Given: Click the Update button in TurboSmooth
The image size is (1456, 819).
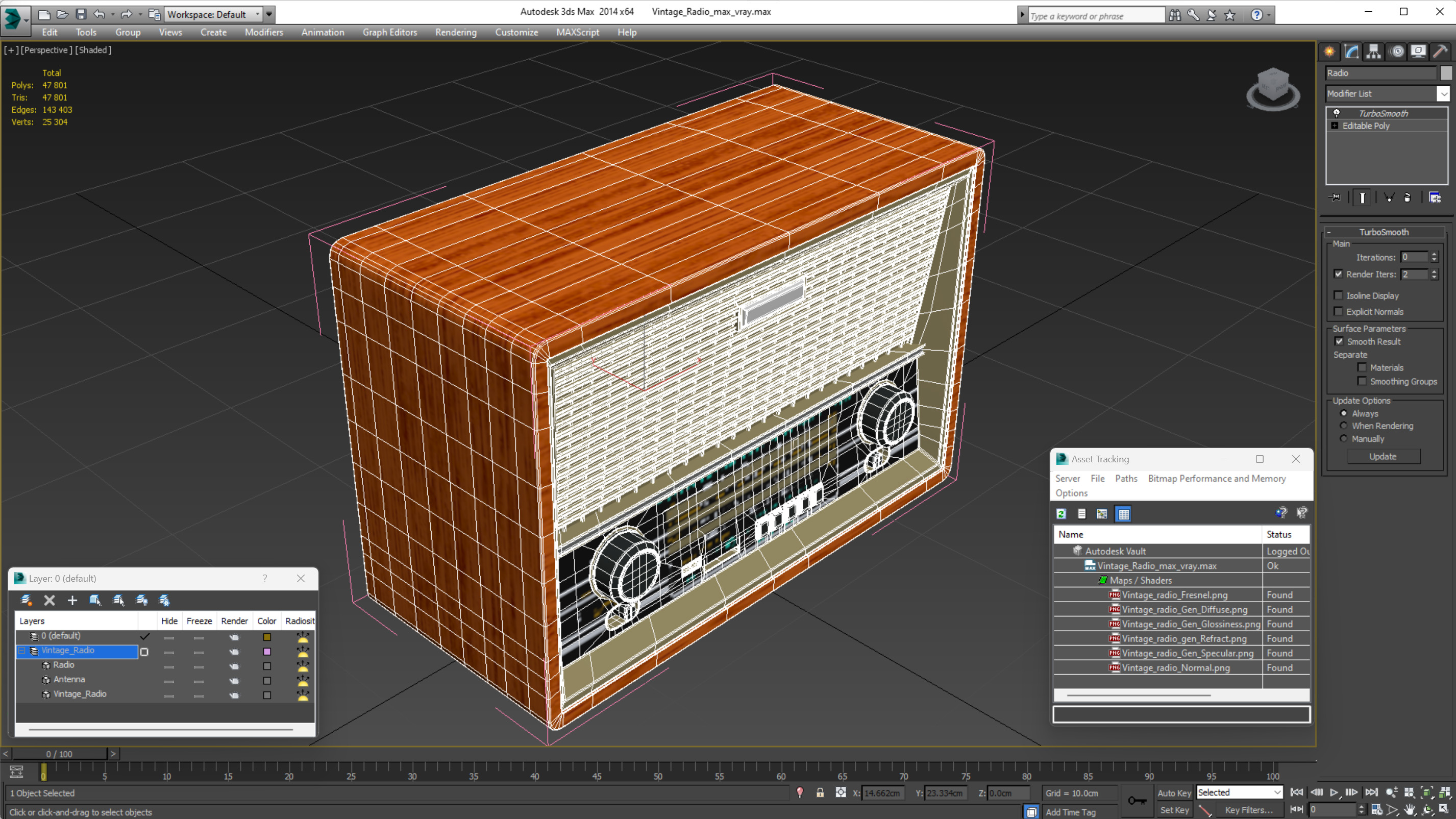Looking at the screenshot, I should pos(1384,456).
